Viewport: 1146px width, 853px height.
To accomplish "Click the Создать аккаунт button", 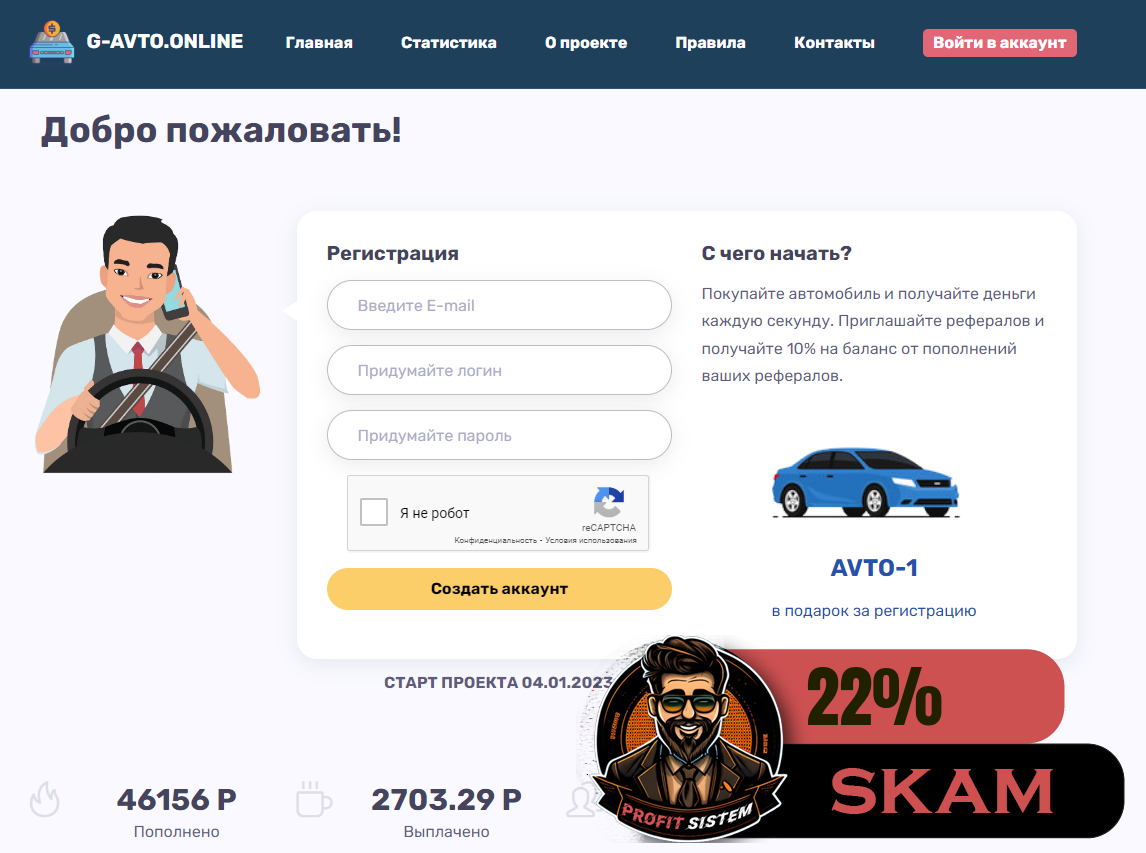I will [499, 588].
